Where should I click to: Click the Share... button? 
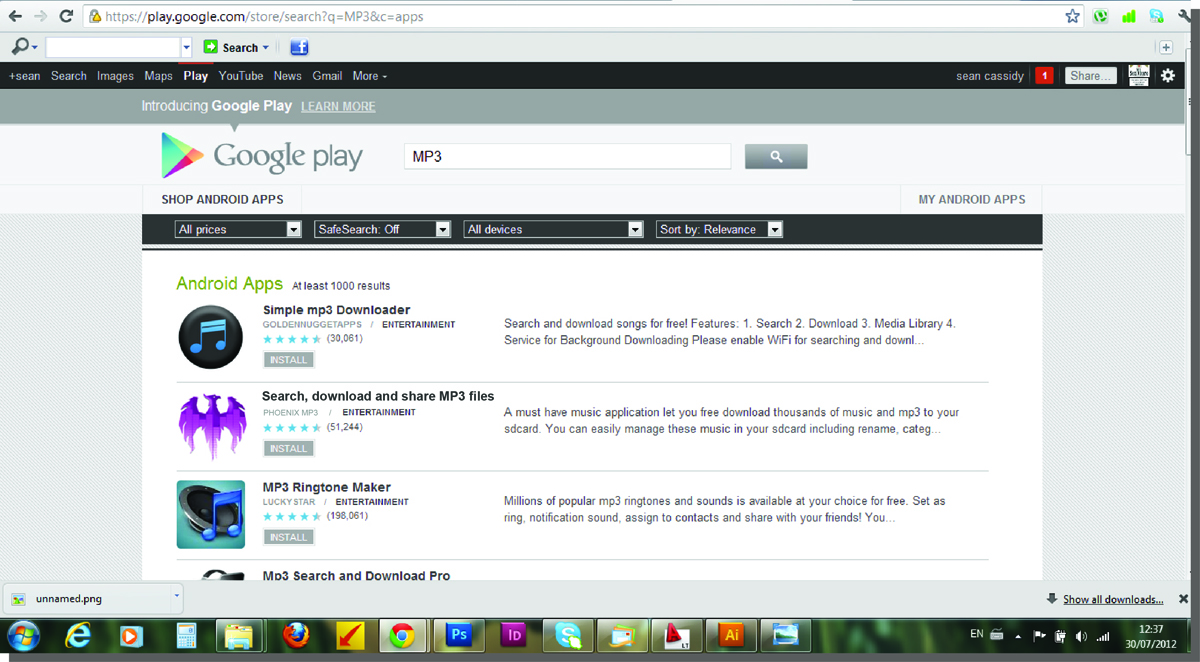click(x=1090, y=76)
